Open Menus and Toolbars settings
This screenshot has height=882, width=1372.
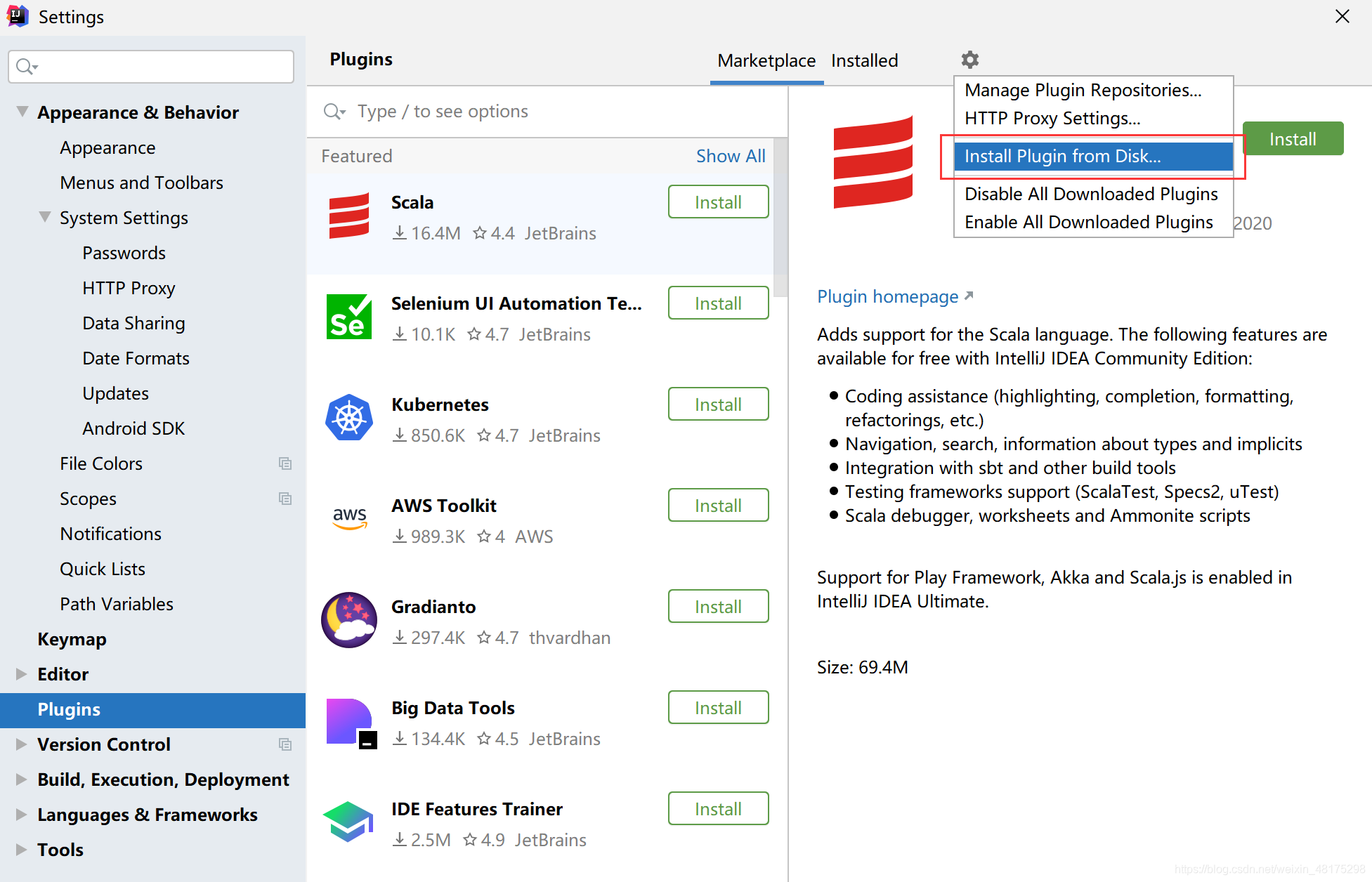(x=141, y=183)
